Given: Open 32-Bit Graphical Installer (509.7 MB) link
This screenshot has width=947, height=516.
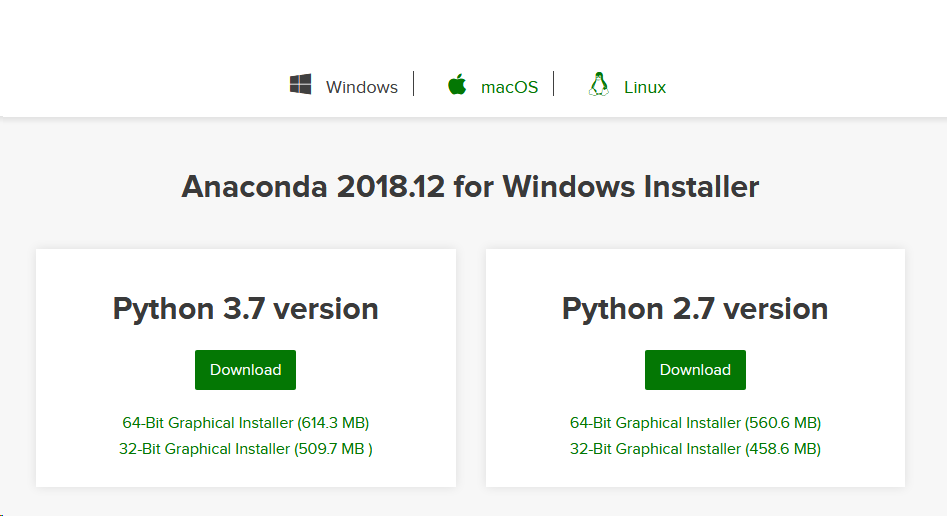Looking at the screenshot, I should 246,449.
